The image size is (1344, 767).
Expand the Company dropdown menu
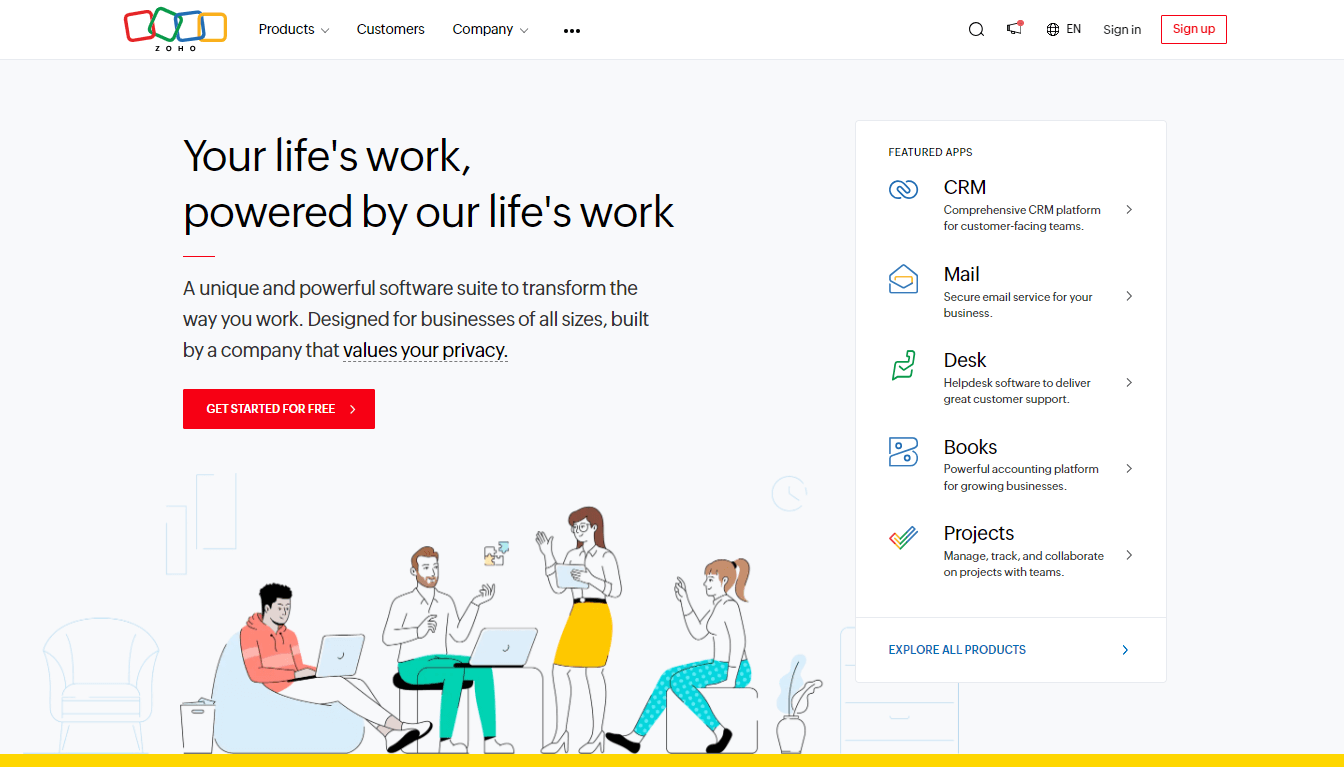pyautogui.click(x=490, y=30)
